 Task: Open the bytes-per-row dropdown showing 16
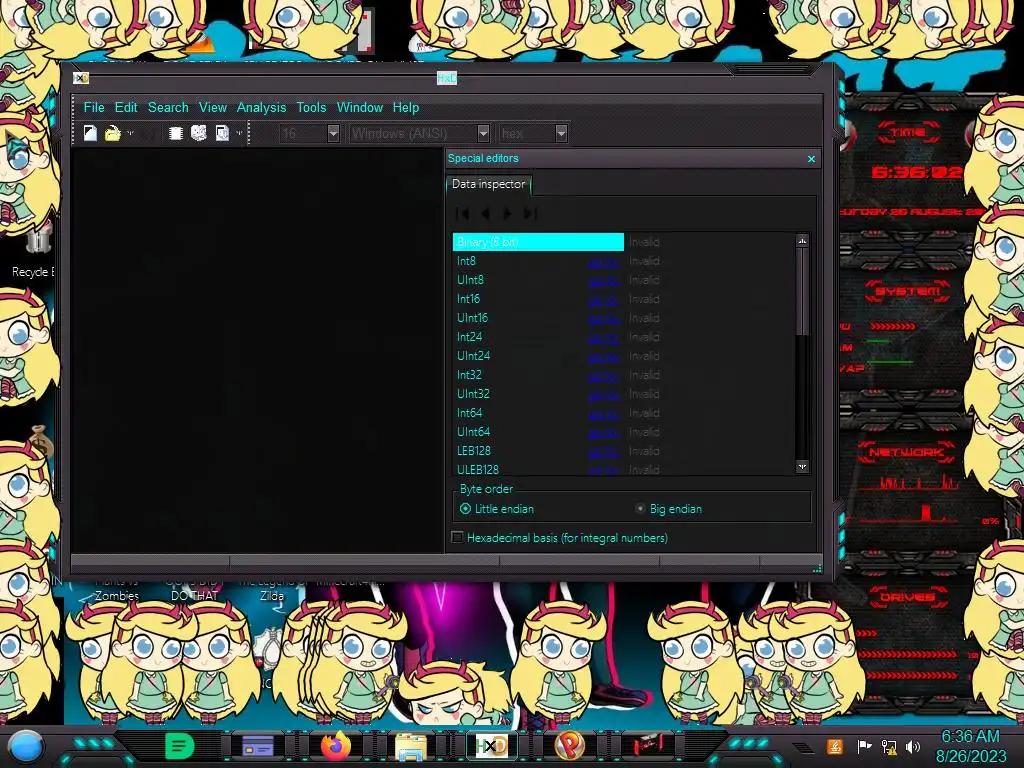[333, 133]
